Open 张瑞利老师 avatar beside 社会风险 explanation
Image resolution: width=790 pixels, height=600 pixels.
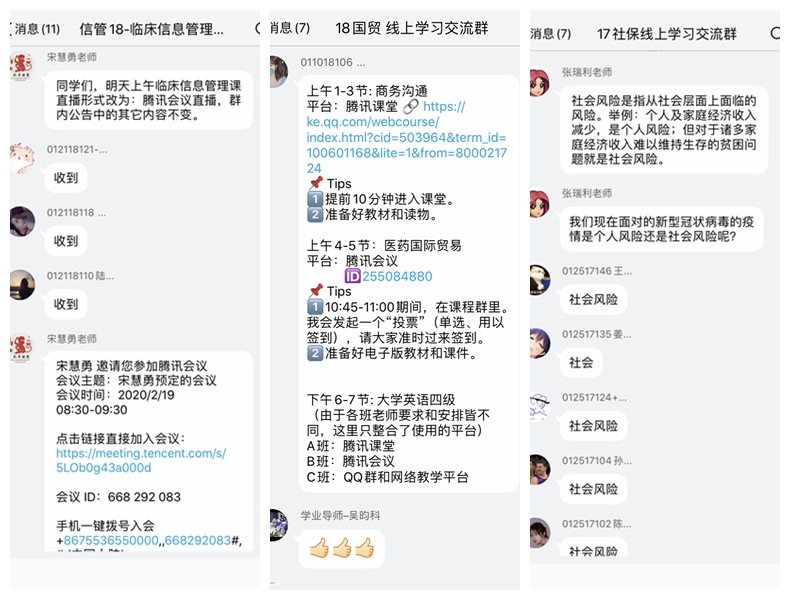(x=539, y=82)
